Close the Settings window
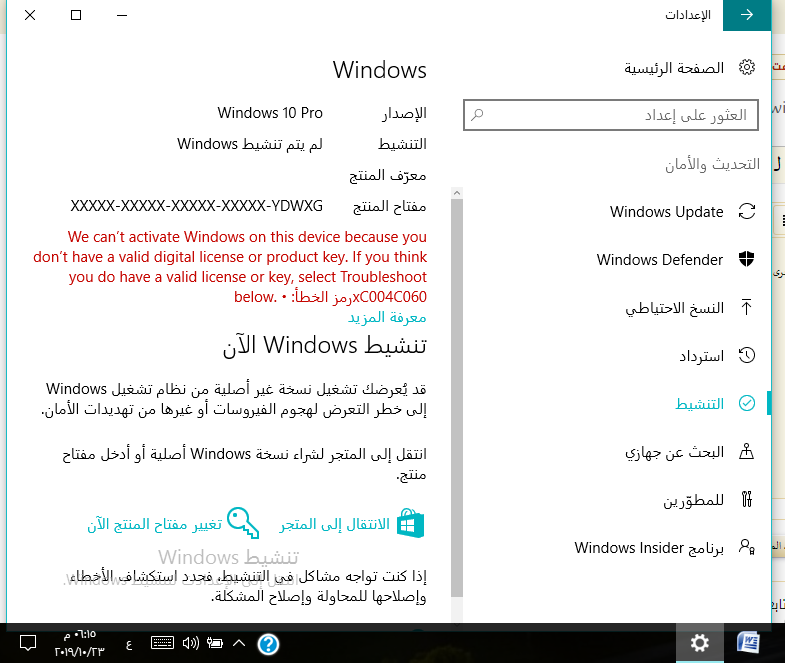This screenshot has height=663, width=785. [x=30, y=15]
